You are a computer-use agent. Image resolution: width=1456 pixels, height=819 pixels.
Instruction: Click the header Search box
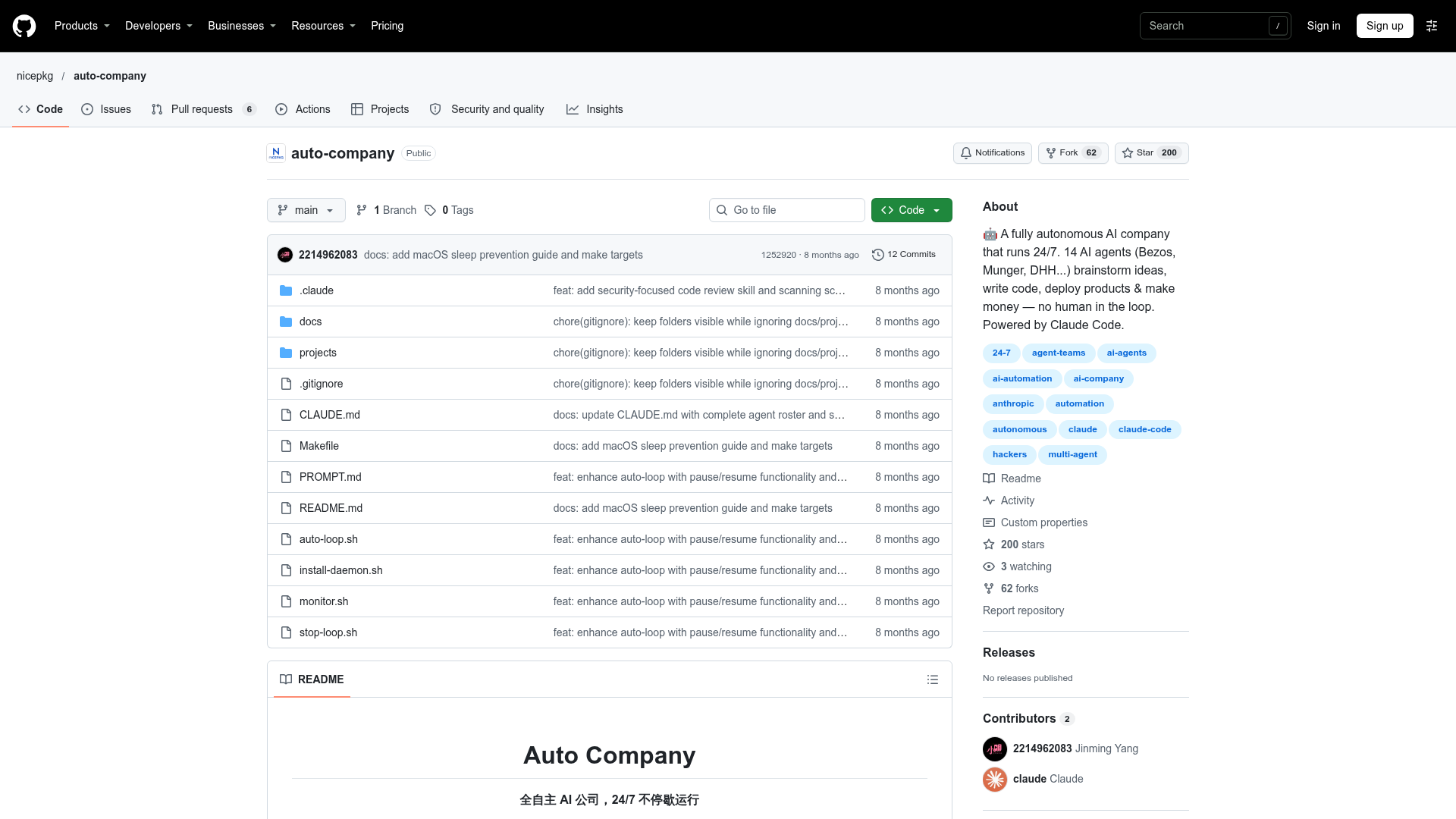1215,26
